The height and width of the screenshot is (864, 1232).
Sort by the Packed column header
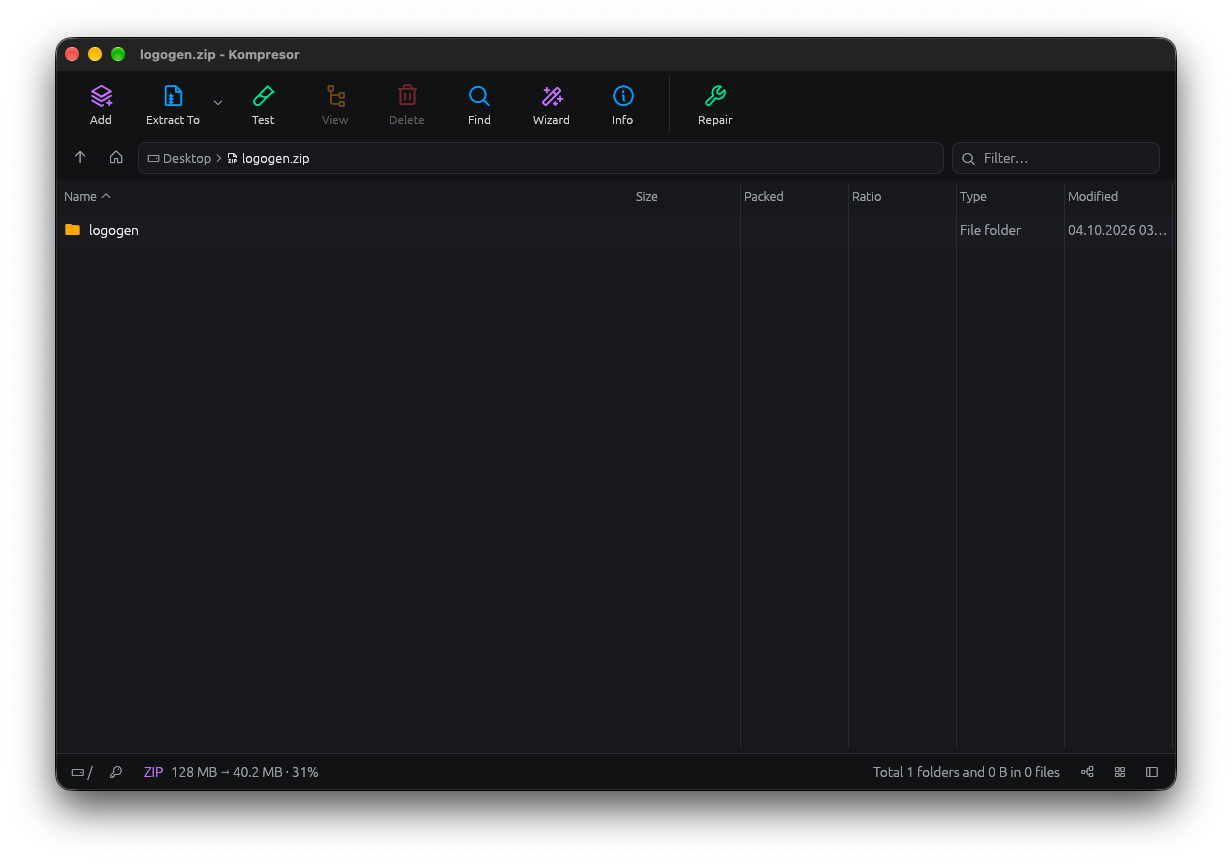click(x=764, y=197)
